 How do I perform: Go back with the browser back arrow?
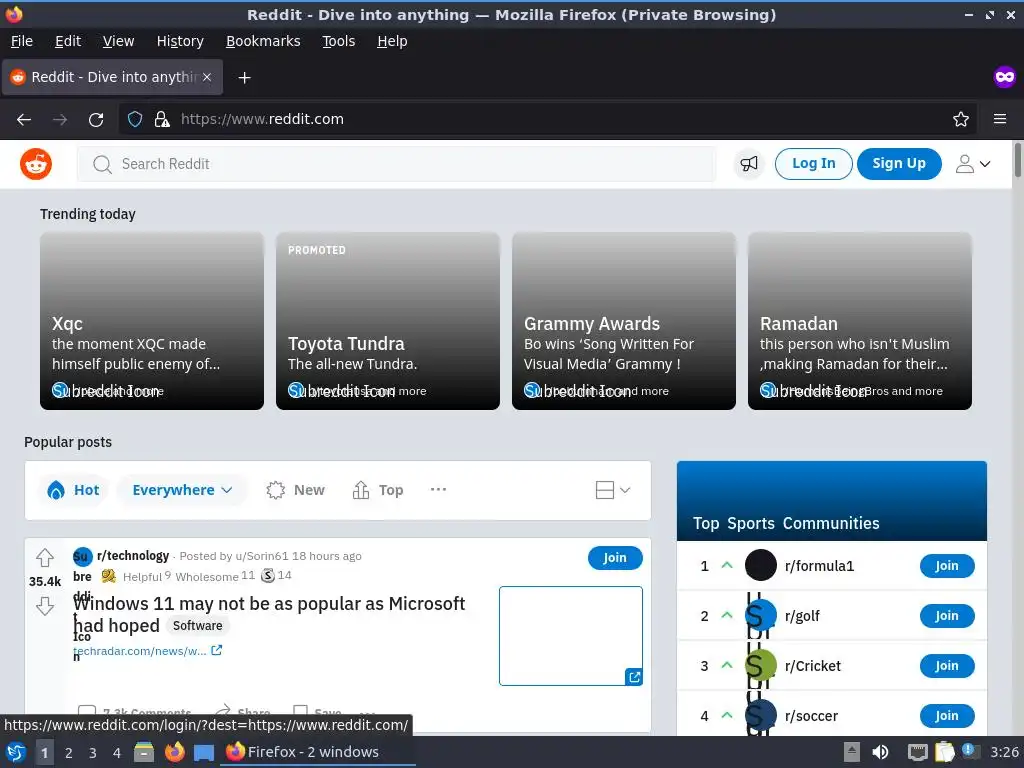(x=24, y=120)
